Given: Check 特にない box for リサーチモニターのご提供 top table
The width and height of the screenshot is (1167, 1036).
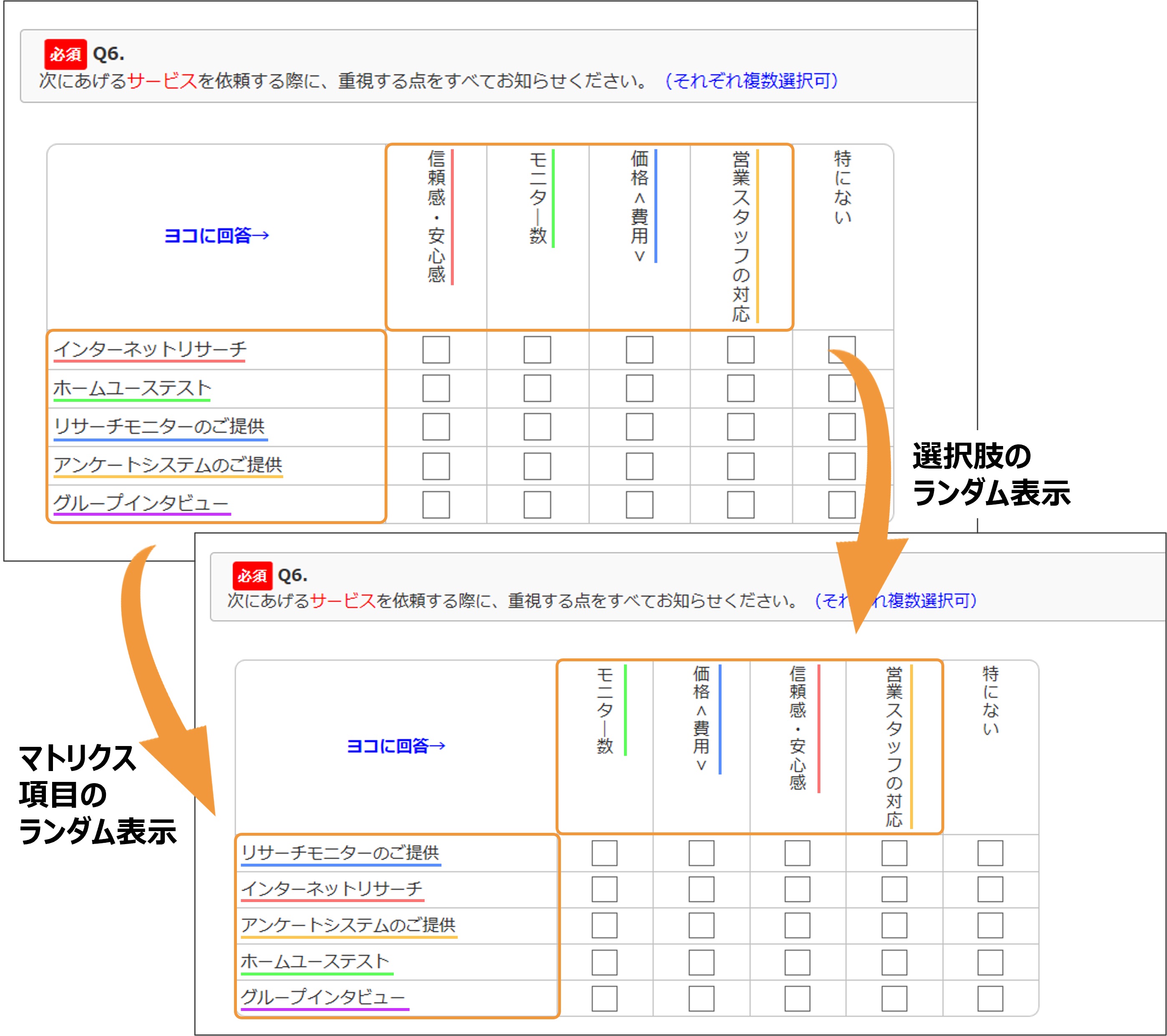Looking at the screenshot, I should pyautogui.click(x=842, y=427).
